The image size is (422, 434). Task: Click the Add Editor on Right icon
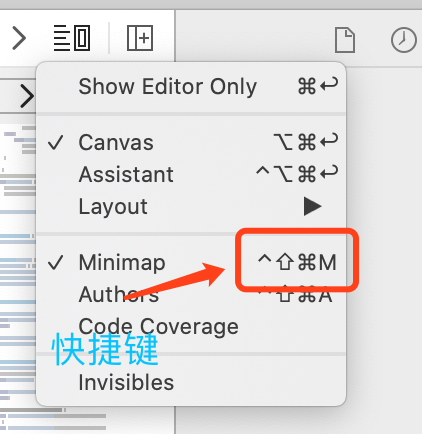140,38
